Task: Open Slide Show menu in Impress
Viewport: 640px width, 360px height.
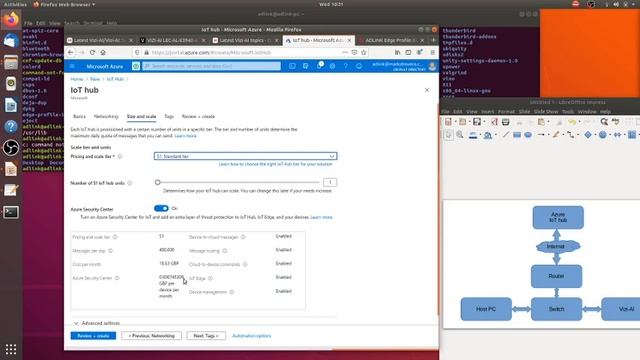Action: coord(546,111)
